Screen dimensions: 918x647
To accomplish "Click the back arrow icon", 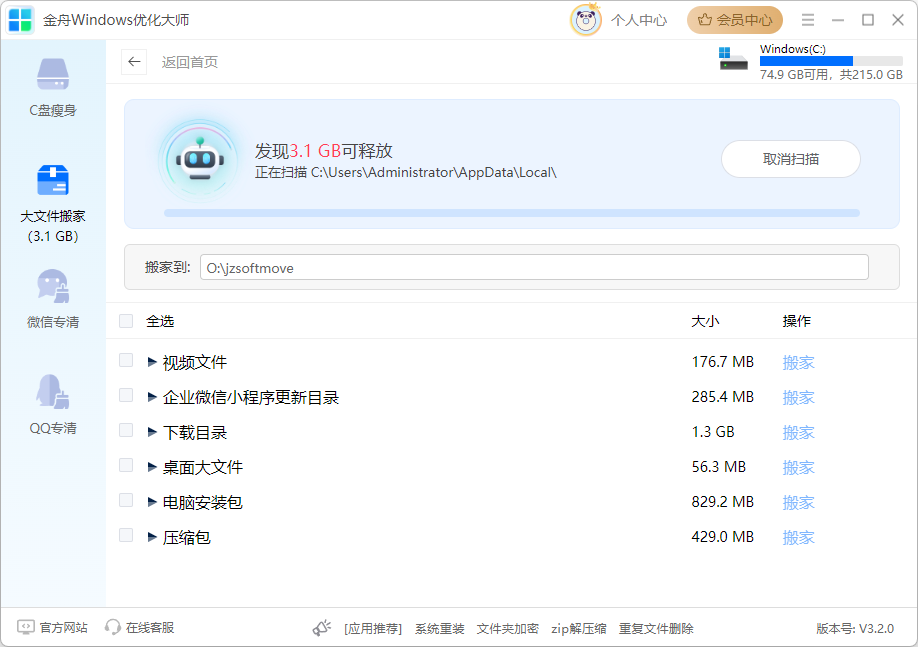I will (x=134, y=62).
